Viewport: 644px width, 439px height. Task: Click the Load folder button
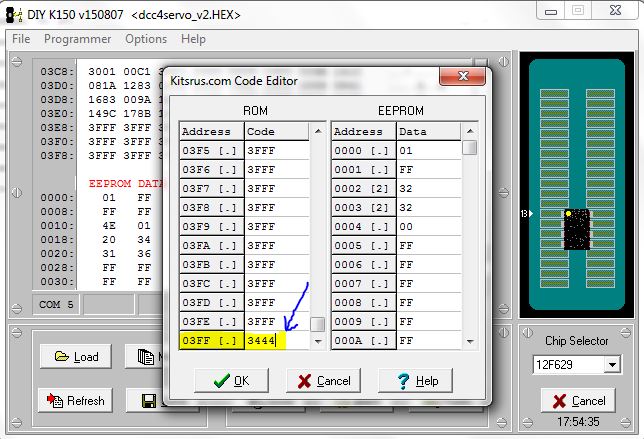(x=77, y=356)
